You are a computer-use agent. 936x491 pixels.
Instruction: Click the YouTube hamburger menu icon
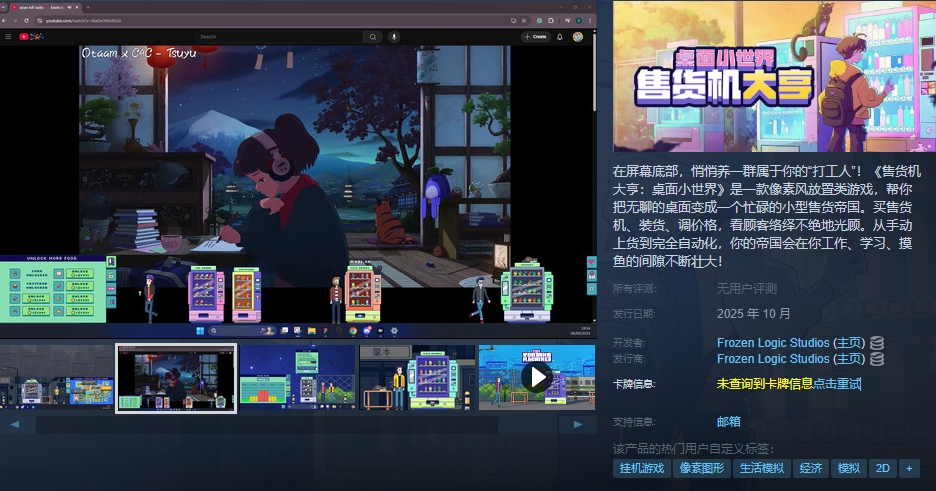coord(9,37)
